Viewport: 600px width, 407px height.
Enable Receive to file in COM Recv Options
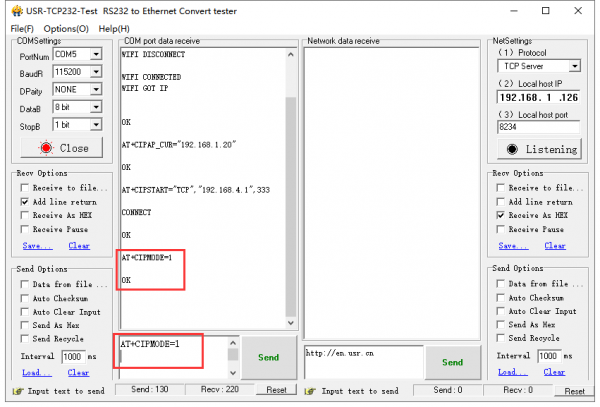point(25,187)
